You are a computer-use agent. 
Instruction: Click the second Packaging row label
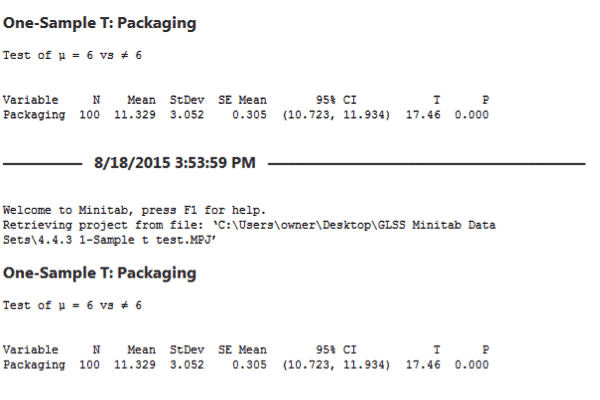coord(34,365)
